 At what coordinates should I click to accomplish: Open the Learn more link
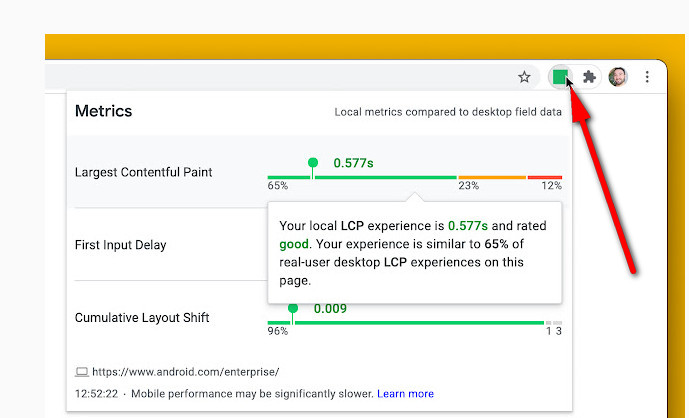(405, 394)
